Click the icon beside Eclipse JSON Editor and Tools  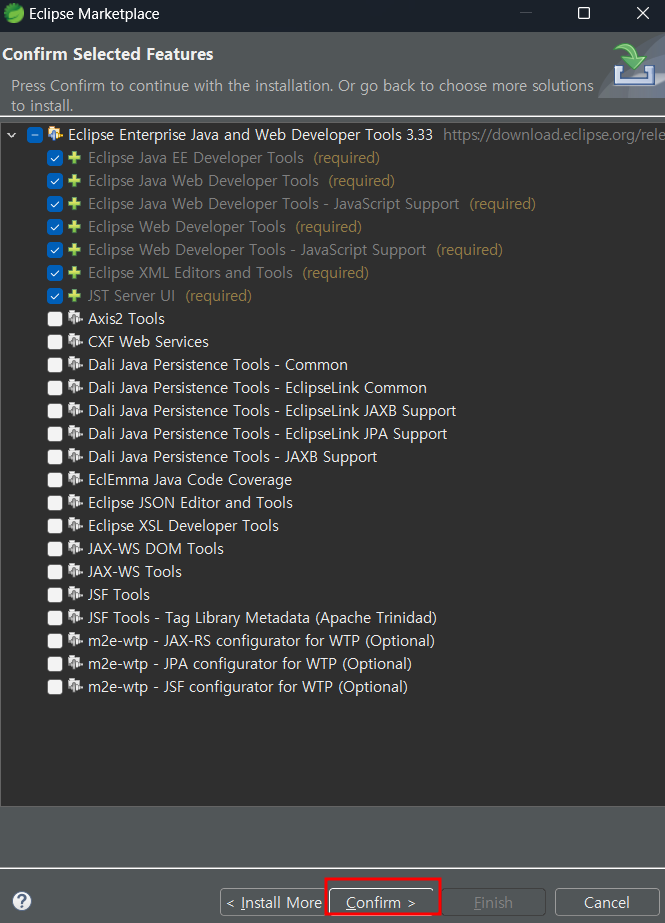click(75, 502)
